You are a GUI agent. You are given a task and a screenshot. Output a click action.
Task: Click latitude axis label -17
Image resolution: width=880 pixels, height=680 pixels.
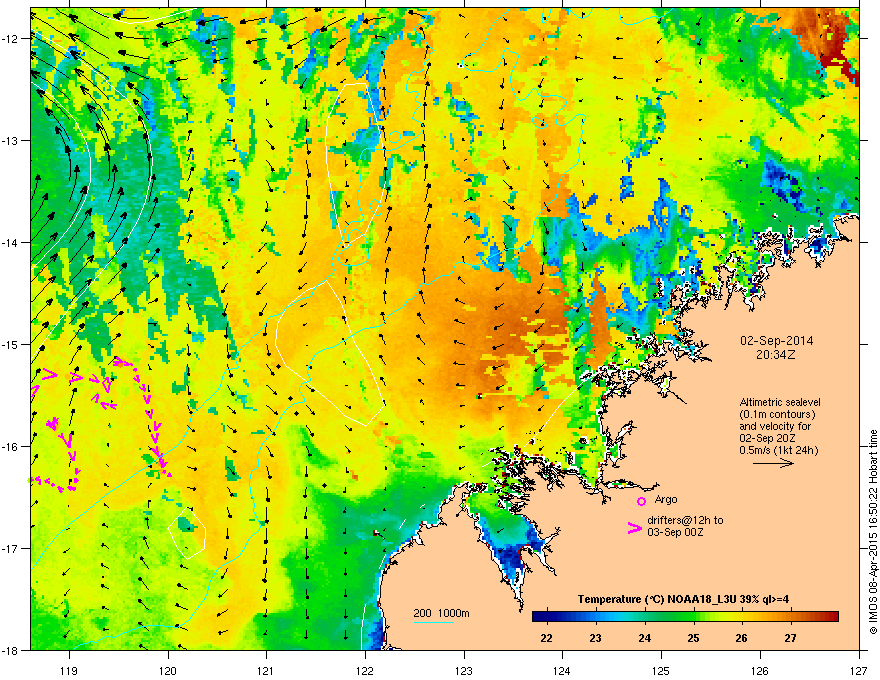click(10, 548)
